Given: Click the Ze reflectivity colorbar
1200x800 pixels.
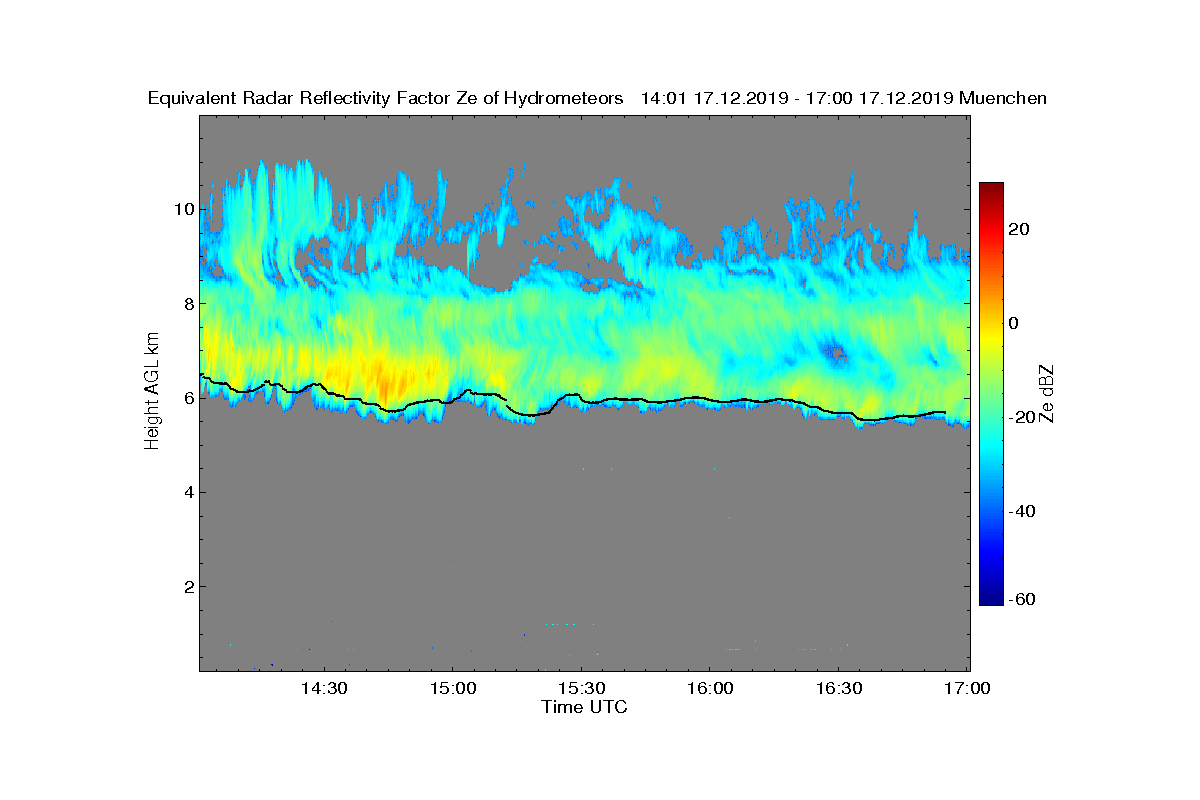Looking at the screenshot, I should tap(991, 394).
